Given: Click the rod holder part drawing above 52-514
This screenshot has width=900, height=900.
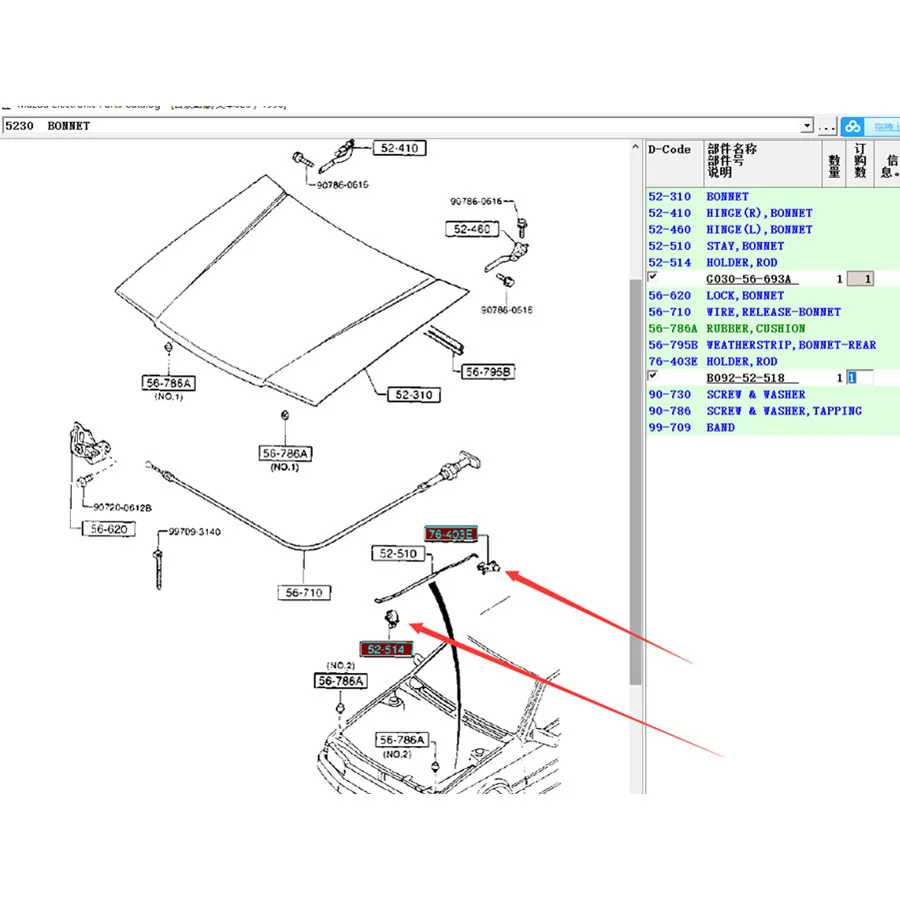Looking at the screenshot, I should pos(391,618).
